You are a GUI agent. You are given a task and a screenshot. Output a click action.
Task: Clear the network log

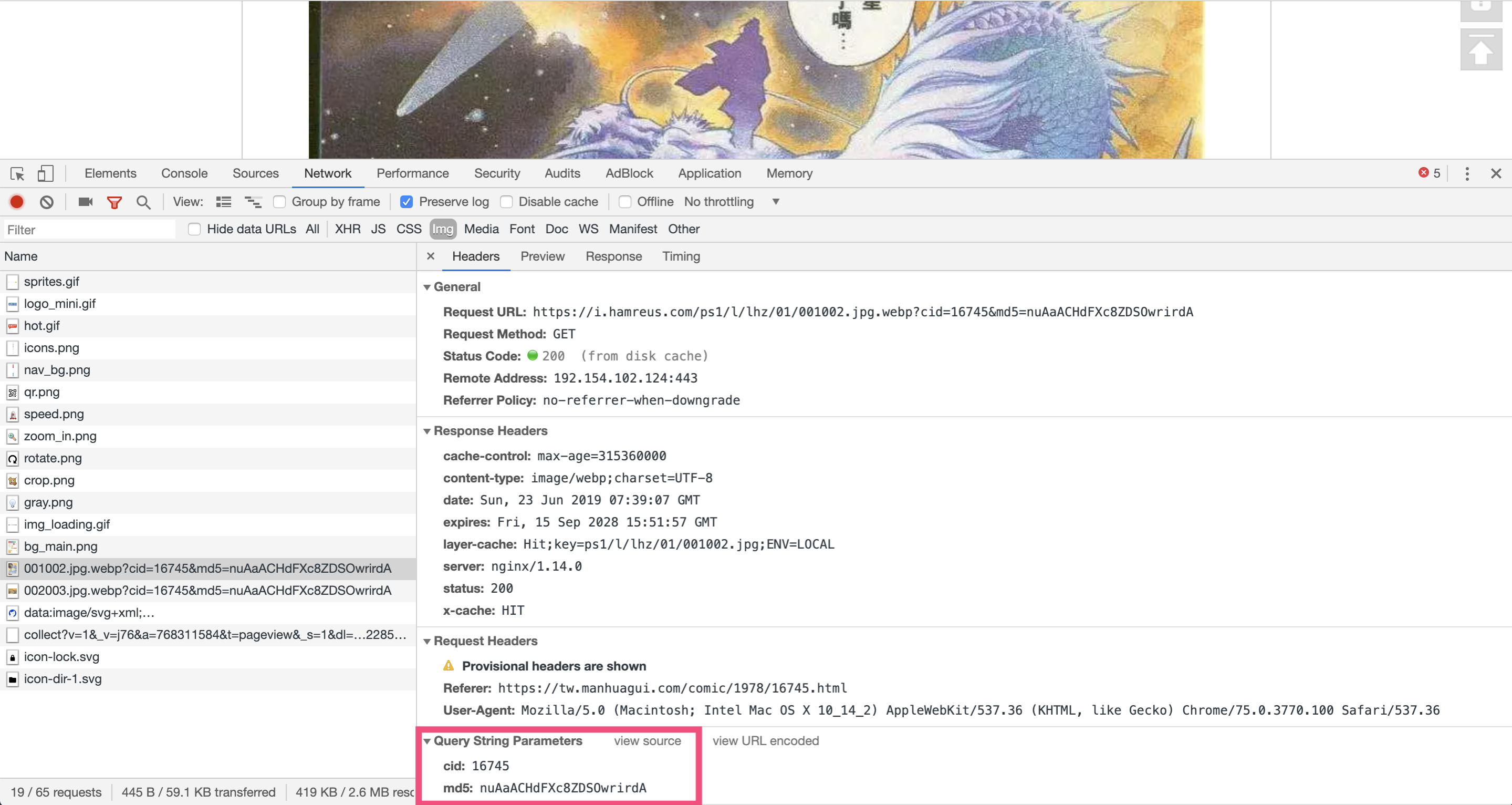click(46, 202)
